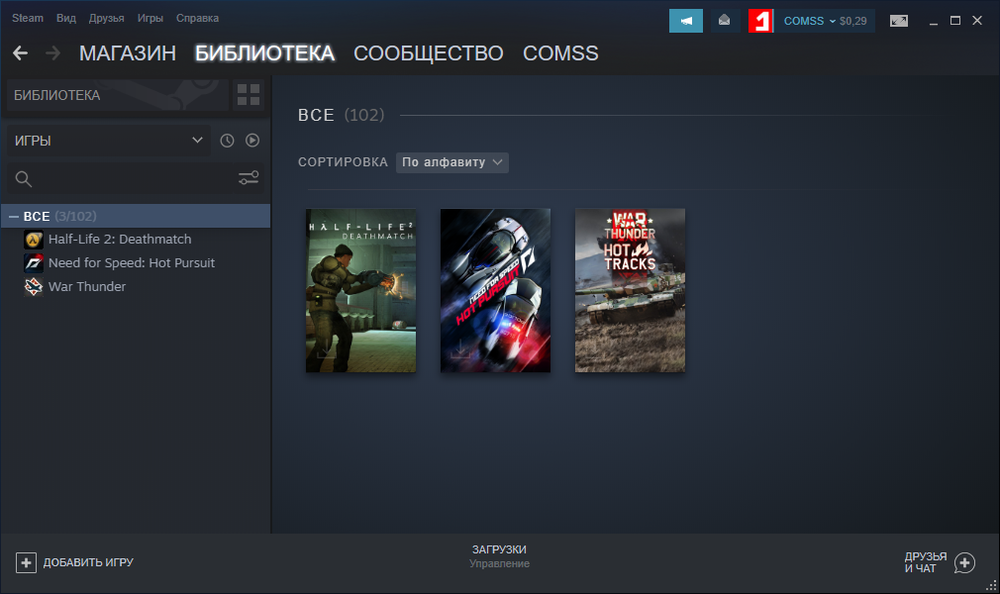The height and width of the screenshot is (594, 1000).
Task: Click into the library search field
Action: point(134,179)
